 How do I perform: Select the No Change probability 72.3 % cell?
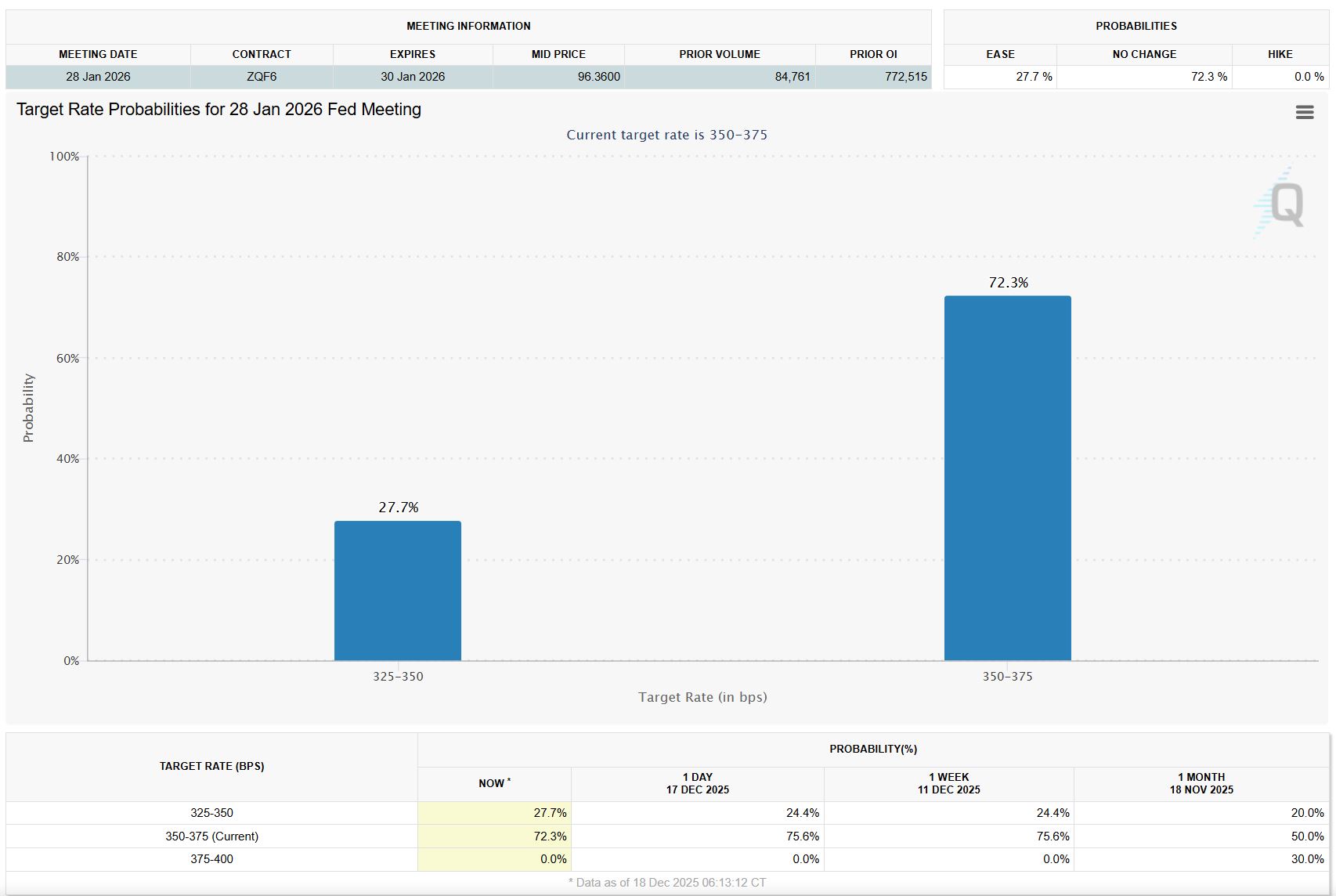point(1208,77)
